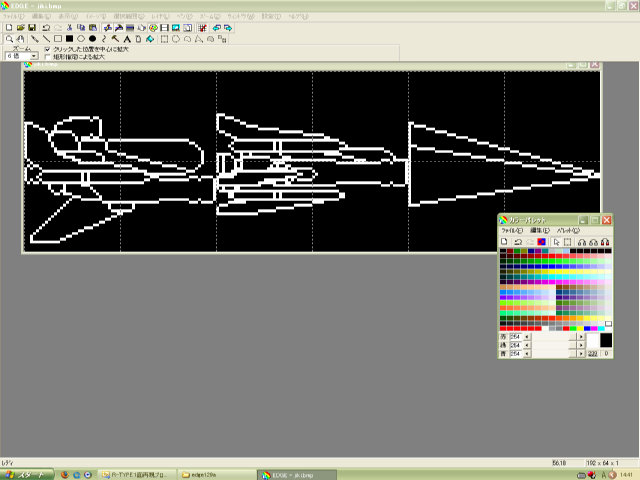The height and width of the screenshot is (480, 640).
Task: Click the red value input field
Action: pos(515,337)
